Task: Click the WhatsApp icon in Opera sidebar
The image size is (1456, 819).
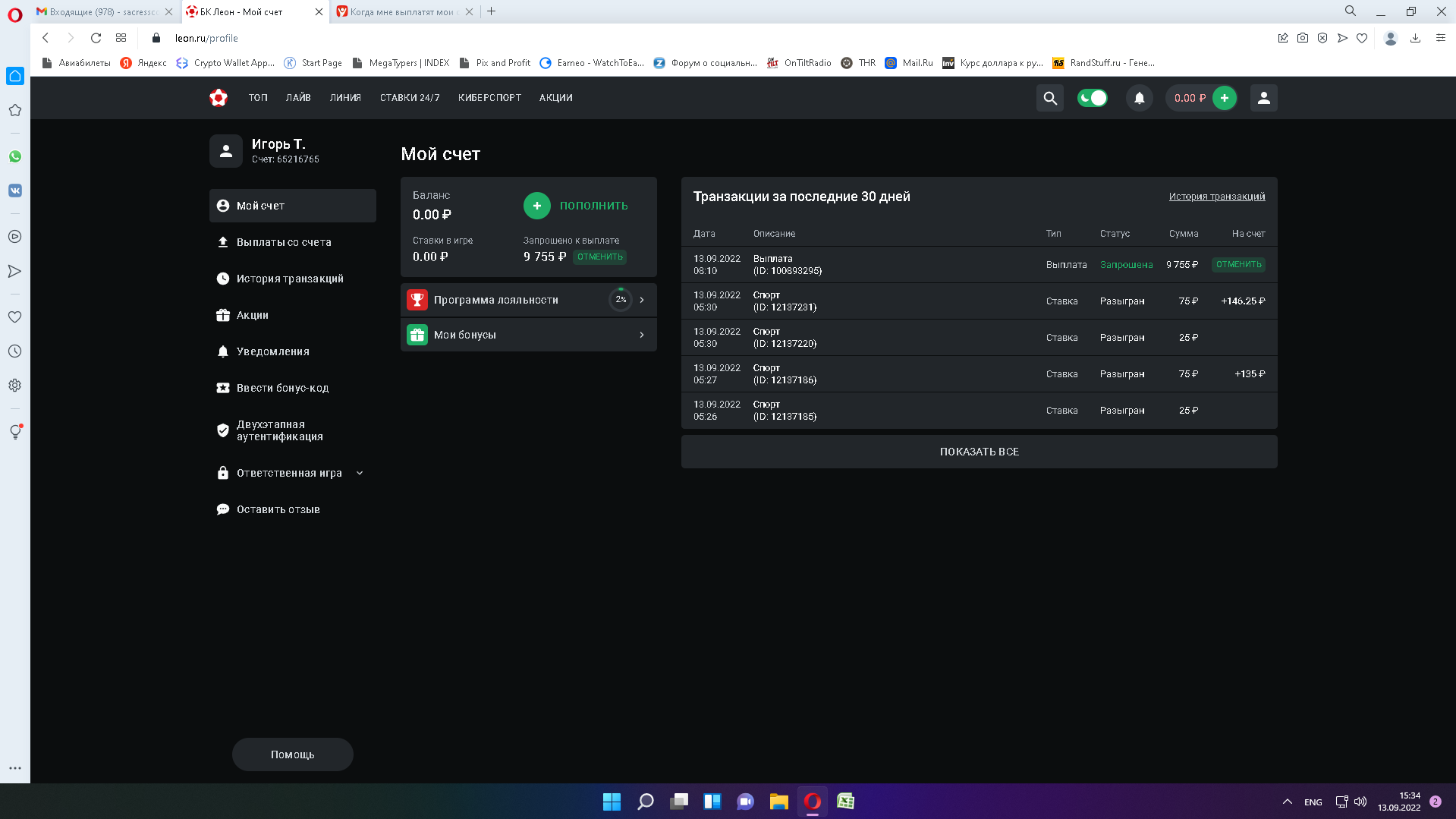Action: 15,156
